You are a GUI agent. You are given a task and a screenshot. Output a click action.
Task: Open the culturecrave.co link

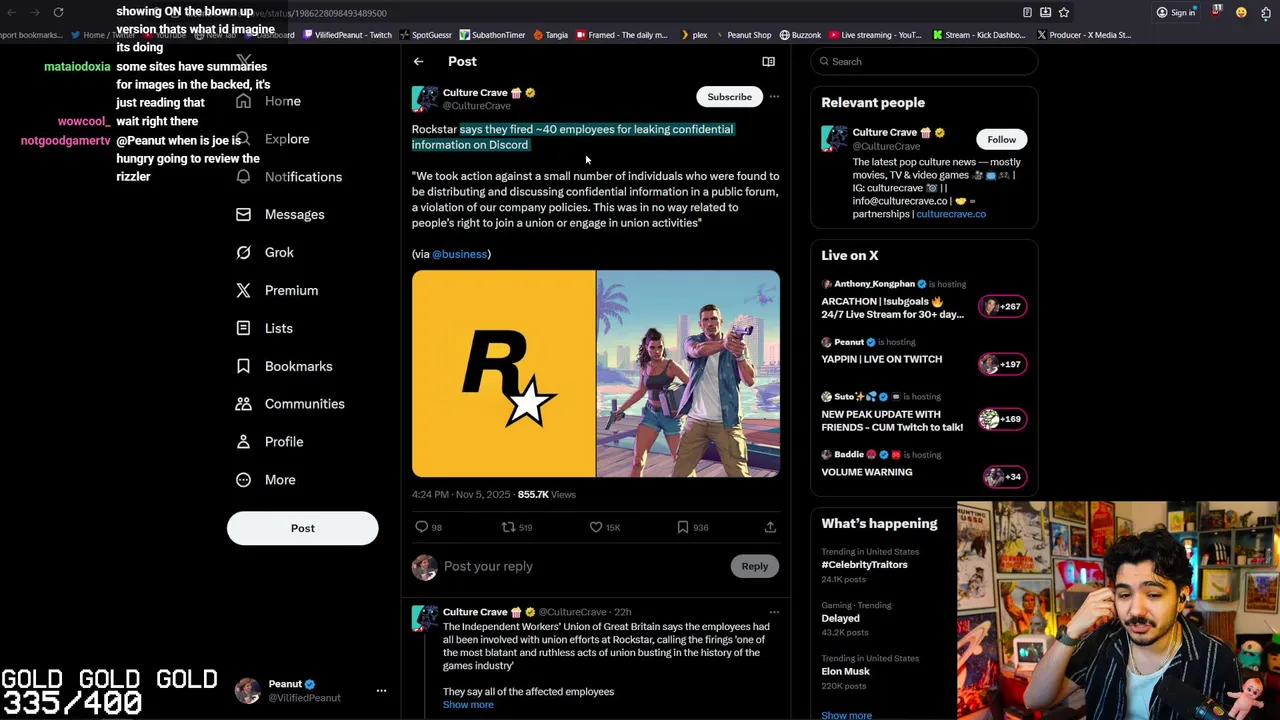[951, 214]
